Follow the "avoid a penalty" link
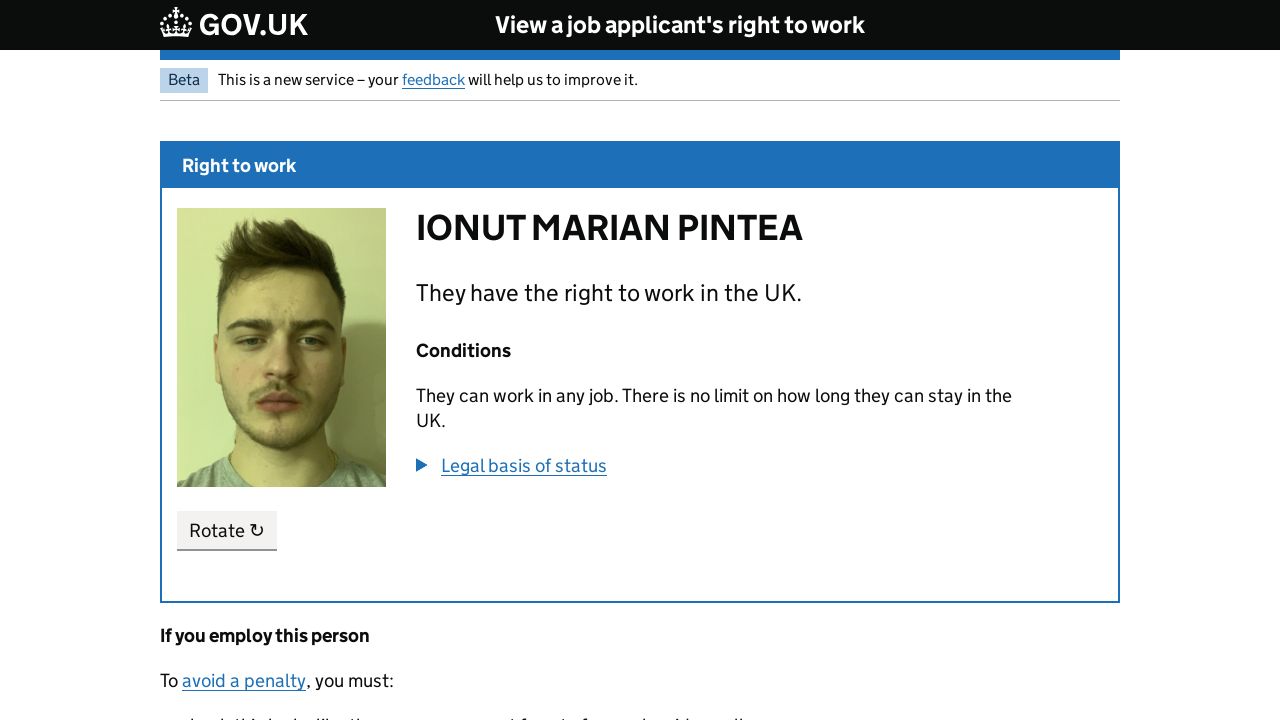This screenshot has height=720, width=1280. pyautogui.click(x=244, y=681)
